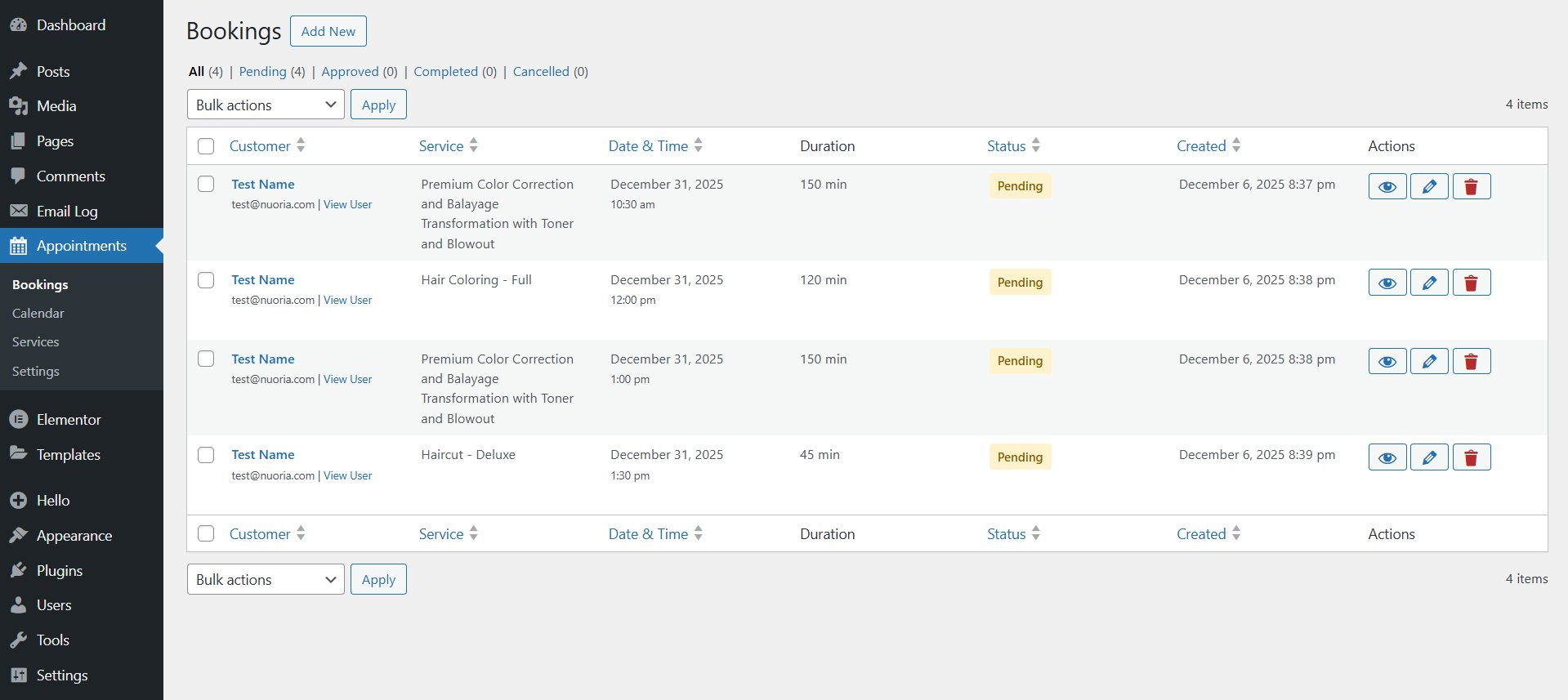The height and width of the screenshot is (700, 1568).
Task: Open Settings under Appointments submenu
Action: point(35,372)
